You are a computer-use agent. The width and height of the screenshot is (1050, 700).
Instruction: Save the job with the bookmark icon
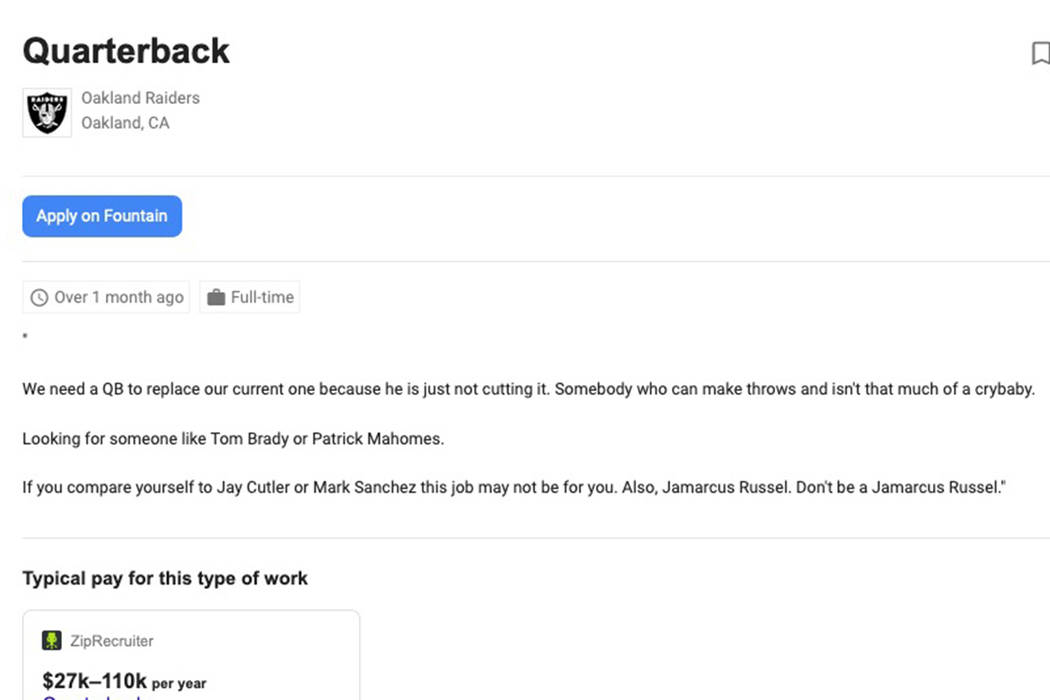coord(1040,54)
